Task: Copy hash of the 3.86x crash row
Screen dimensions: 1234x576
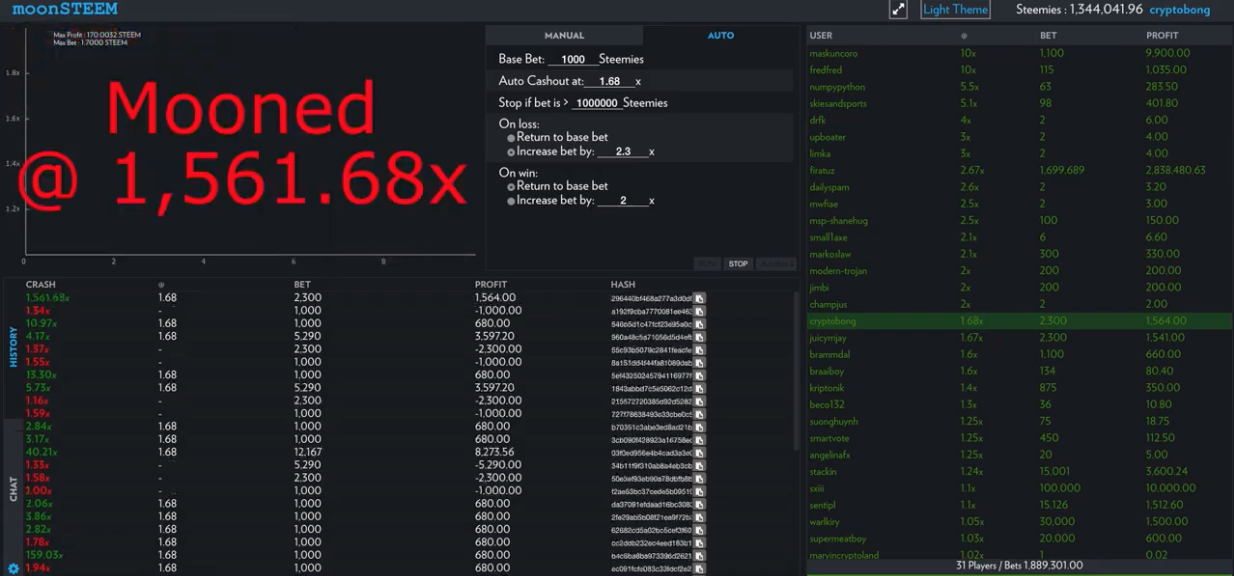Action: point(700,516)
